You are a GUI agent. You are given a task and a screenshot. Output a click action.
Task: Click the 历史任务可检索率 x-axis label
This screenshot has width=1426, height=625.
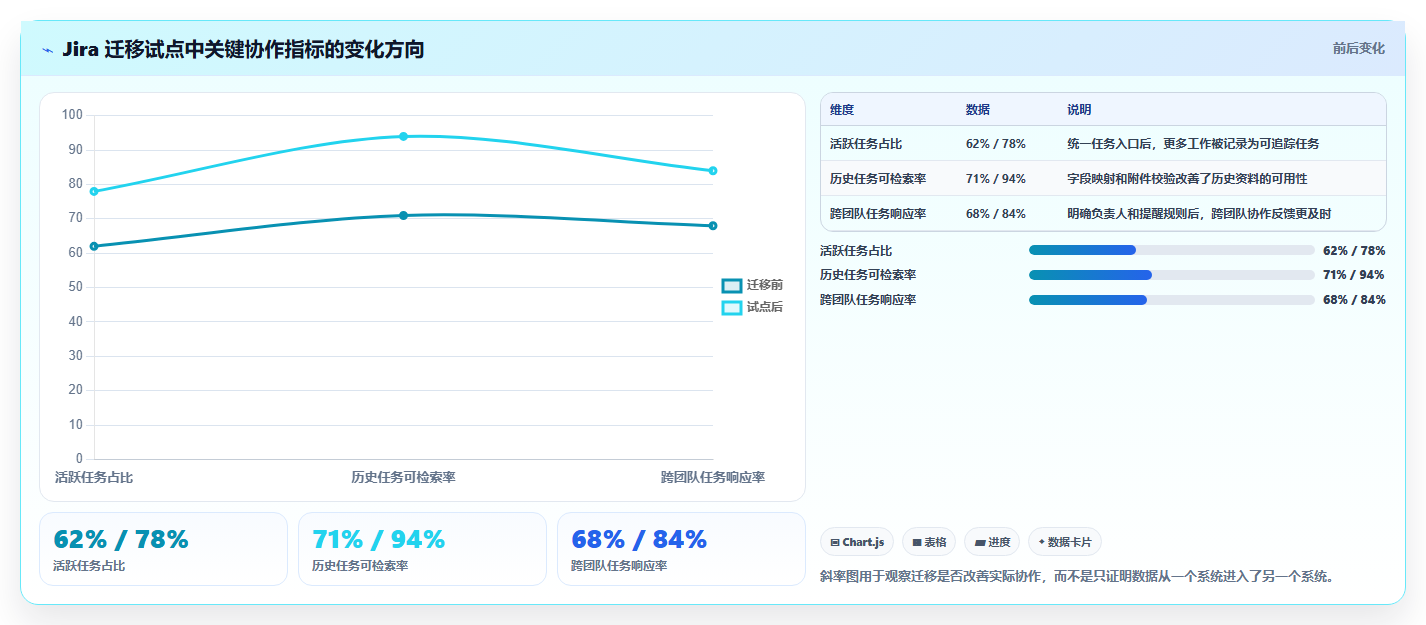point(403,478)
